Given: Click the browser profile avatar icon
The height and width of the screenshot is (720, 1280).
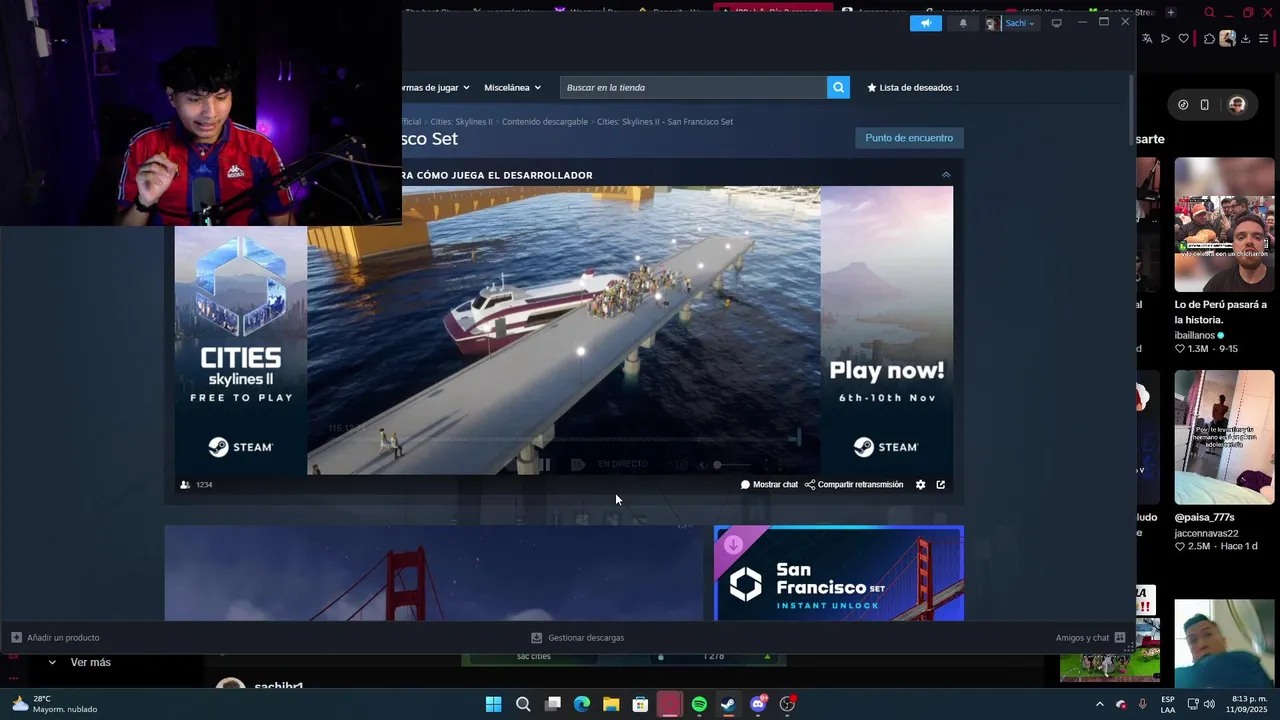Looking at the screenshot, I should click(x=1227, y=39).
